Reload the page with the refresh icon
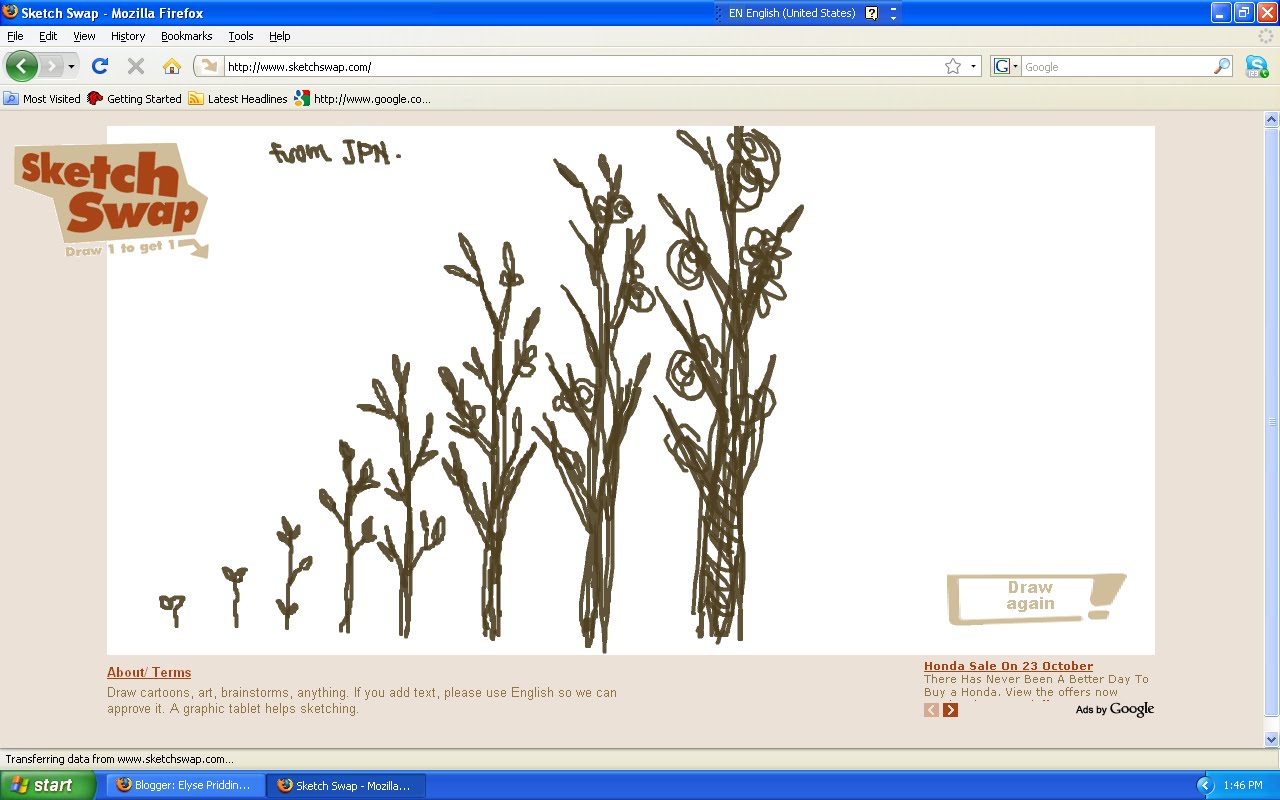Screen dimensions: 1280x800 [100, 66]
